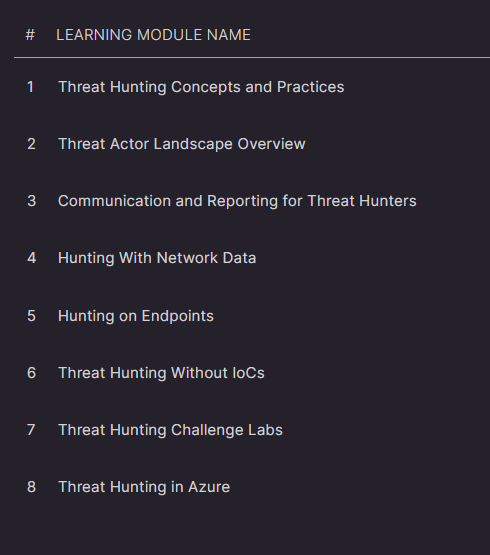Image resolution: width=490 pixels, height=555 pixels.
Task: Click row number 5
Action: point(32,316)
